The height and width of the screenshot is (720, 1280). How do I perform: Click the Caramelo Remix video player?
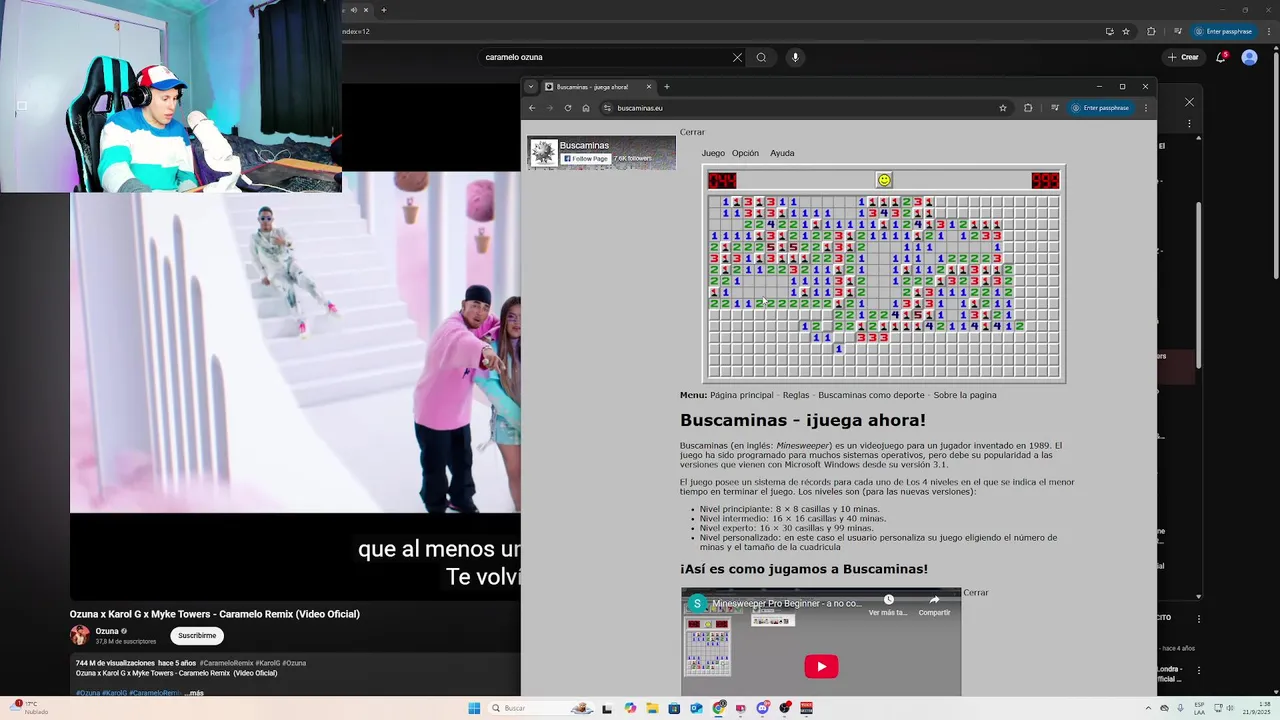pos(295,342)
